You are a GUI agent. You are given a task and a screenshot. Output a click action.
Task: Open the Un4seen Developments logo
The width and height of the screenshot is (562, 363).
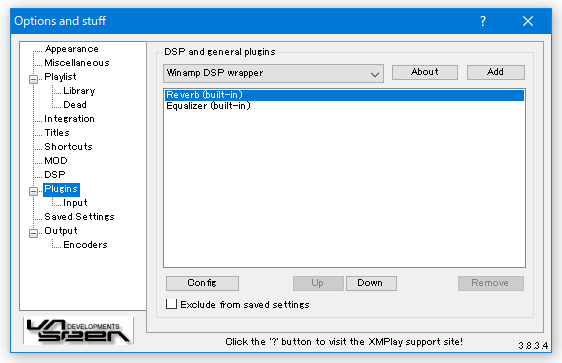(x=78, y=330)
